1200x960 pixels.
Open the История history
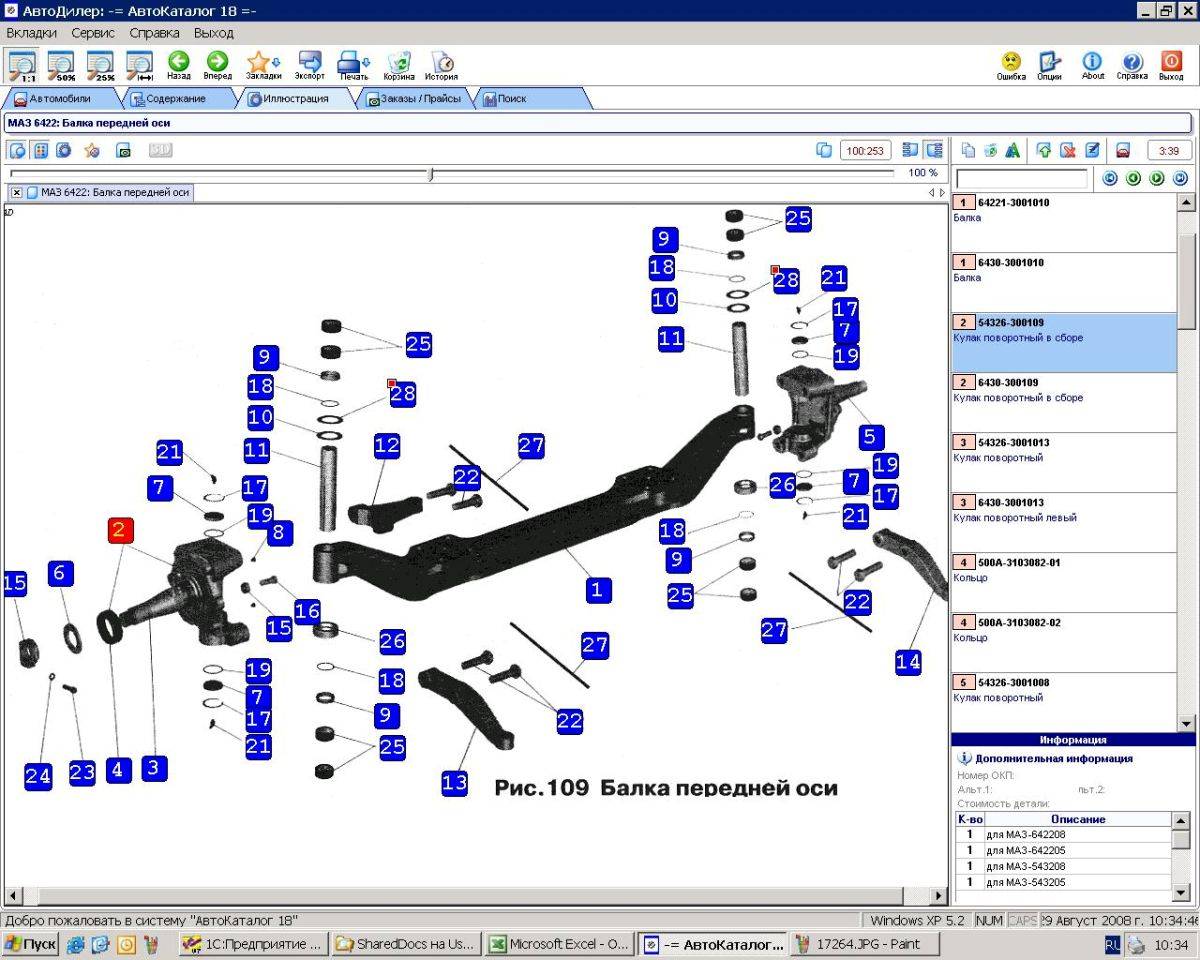pos(441,65)
